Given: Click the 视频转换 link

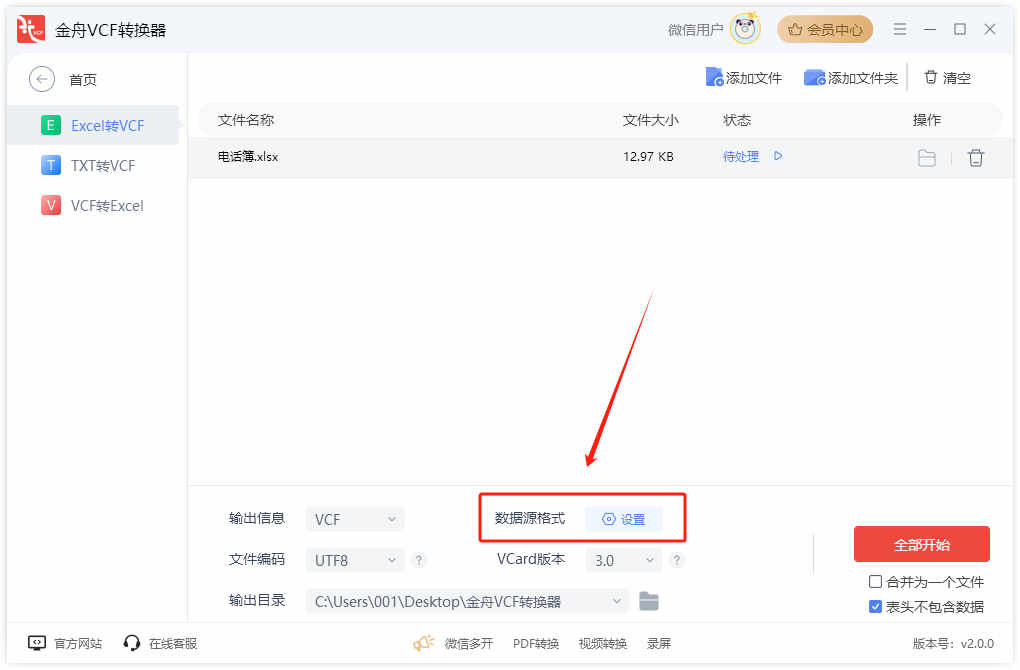Looking at the screenshot, I should 602,643.
